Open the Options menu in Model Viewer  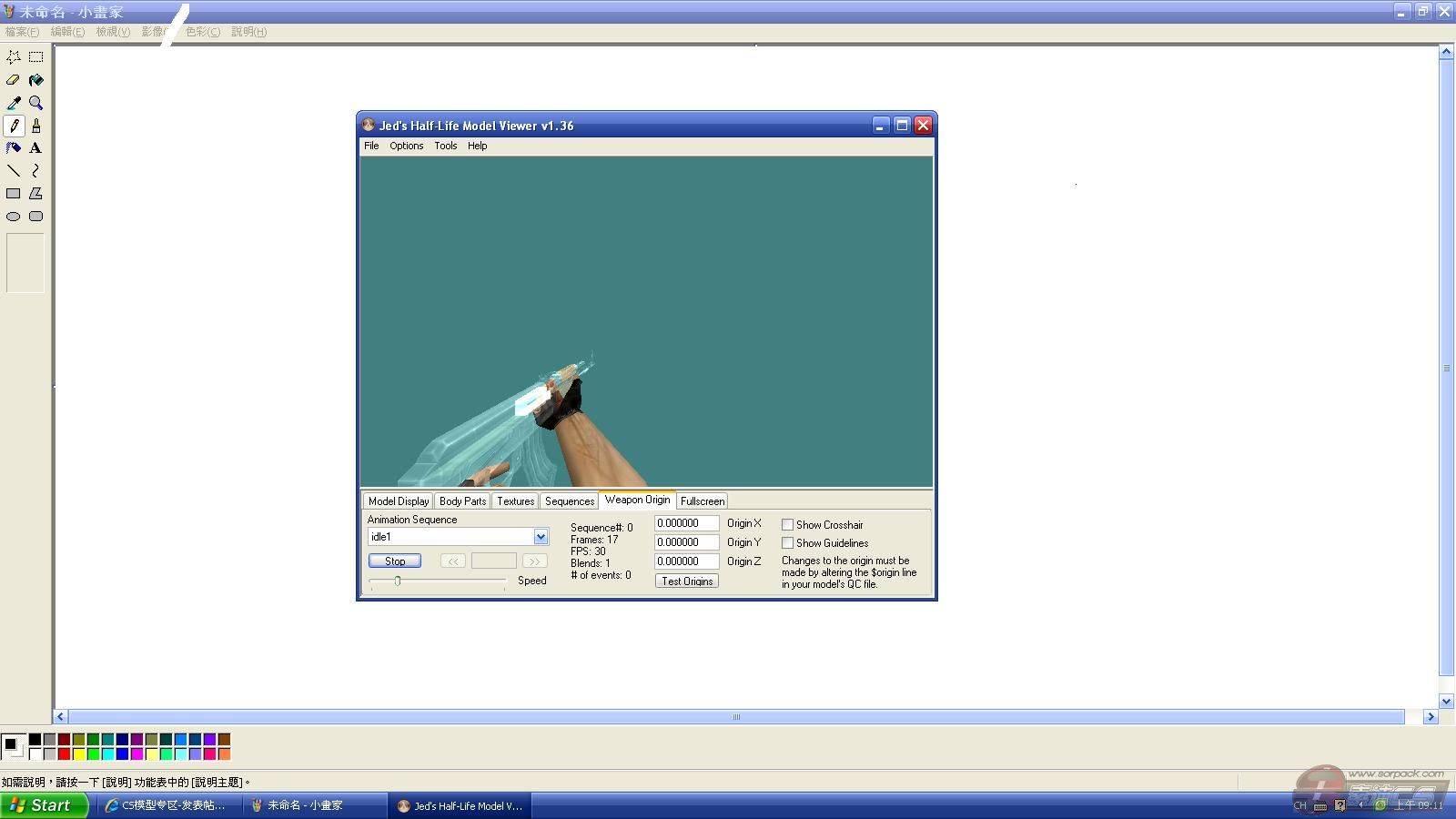[x=406, y=146]
